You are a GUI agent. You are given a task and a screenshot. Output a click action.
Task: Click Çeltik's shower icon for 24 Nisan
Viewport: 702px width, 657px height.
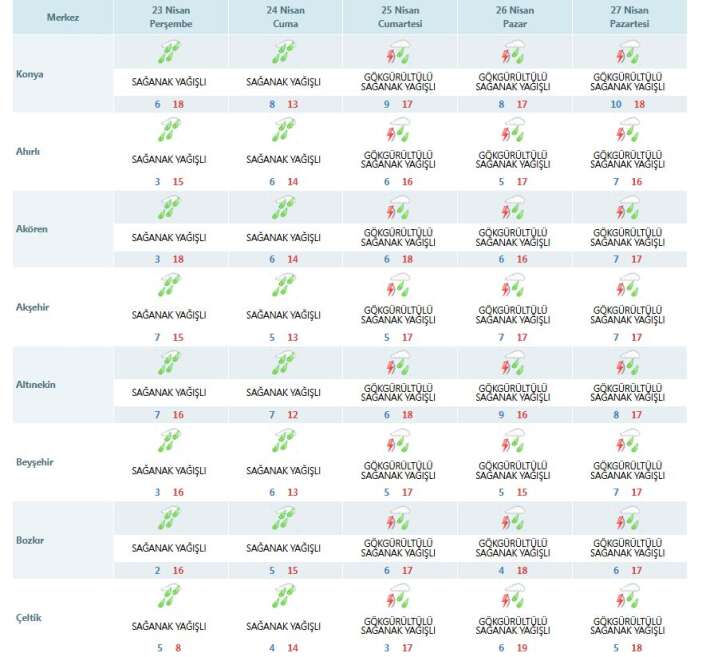(283, 598)
